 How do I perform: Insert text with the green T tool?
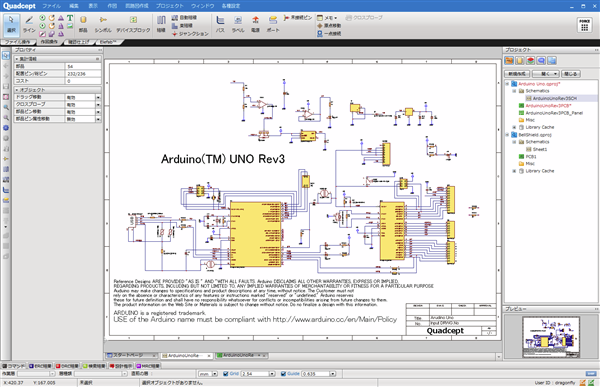70,18
